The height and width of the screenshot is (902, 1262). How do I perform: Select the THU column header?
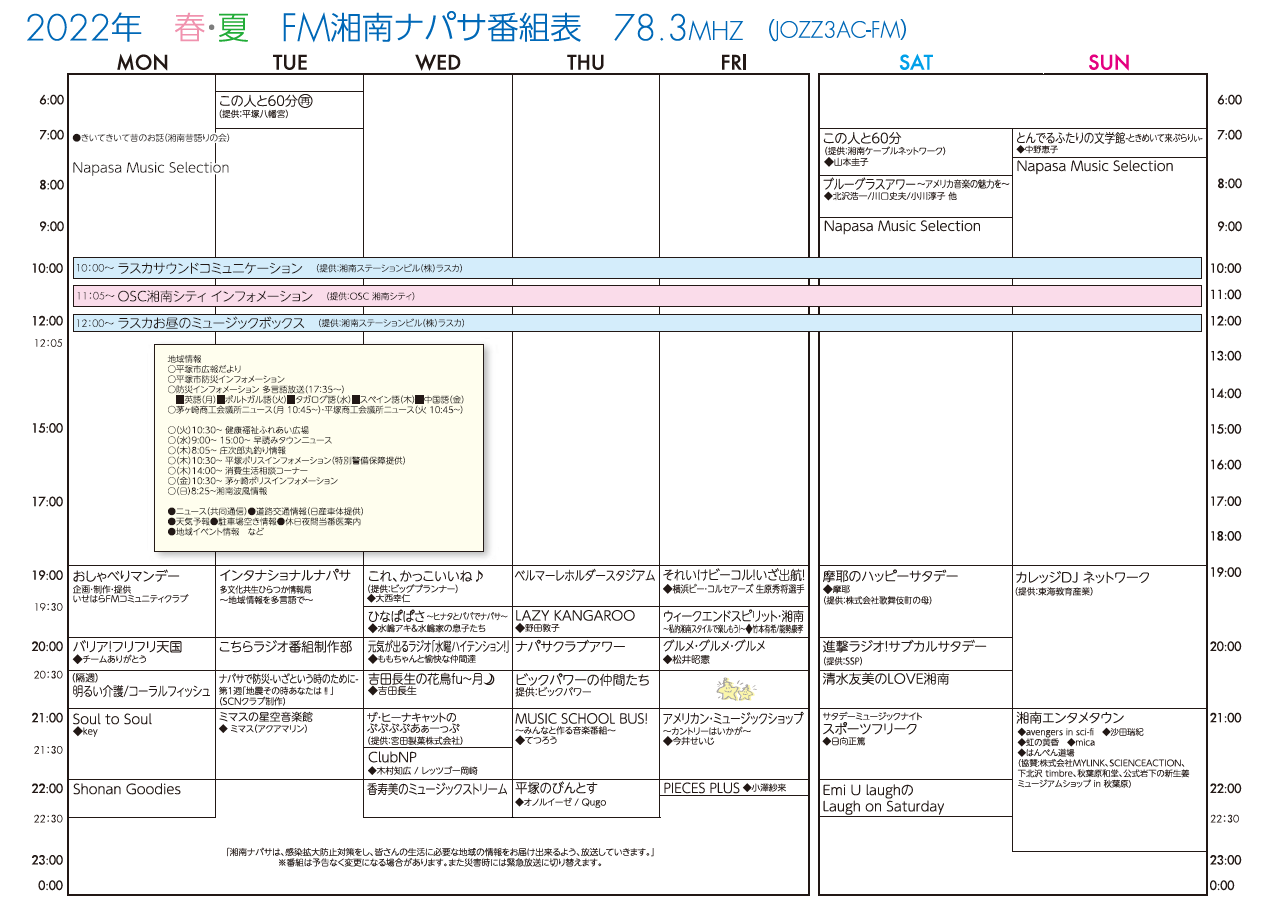click(586, 62)
